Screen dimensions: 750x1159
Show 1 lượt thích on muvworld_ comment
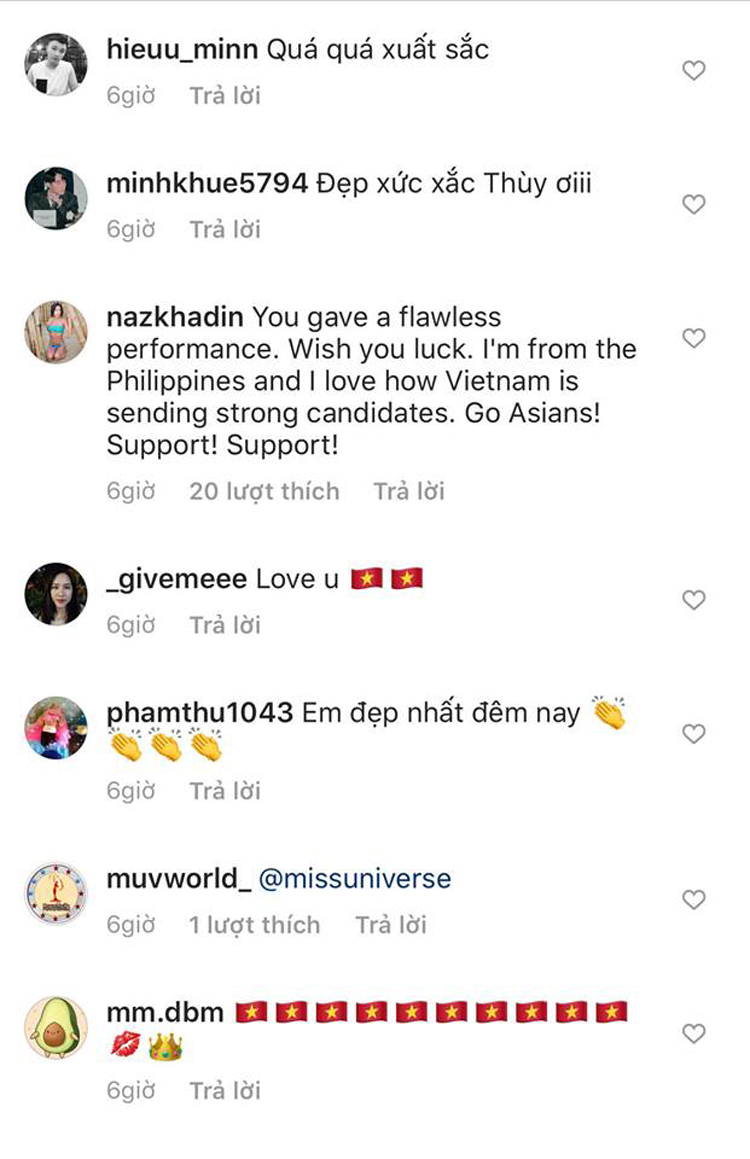(x=254, y=926)
